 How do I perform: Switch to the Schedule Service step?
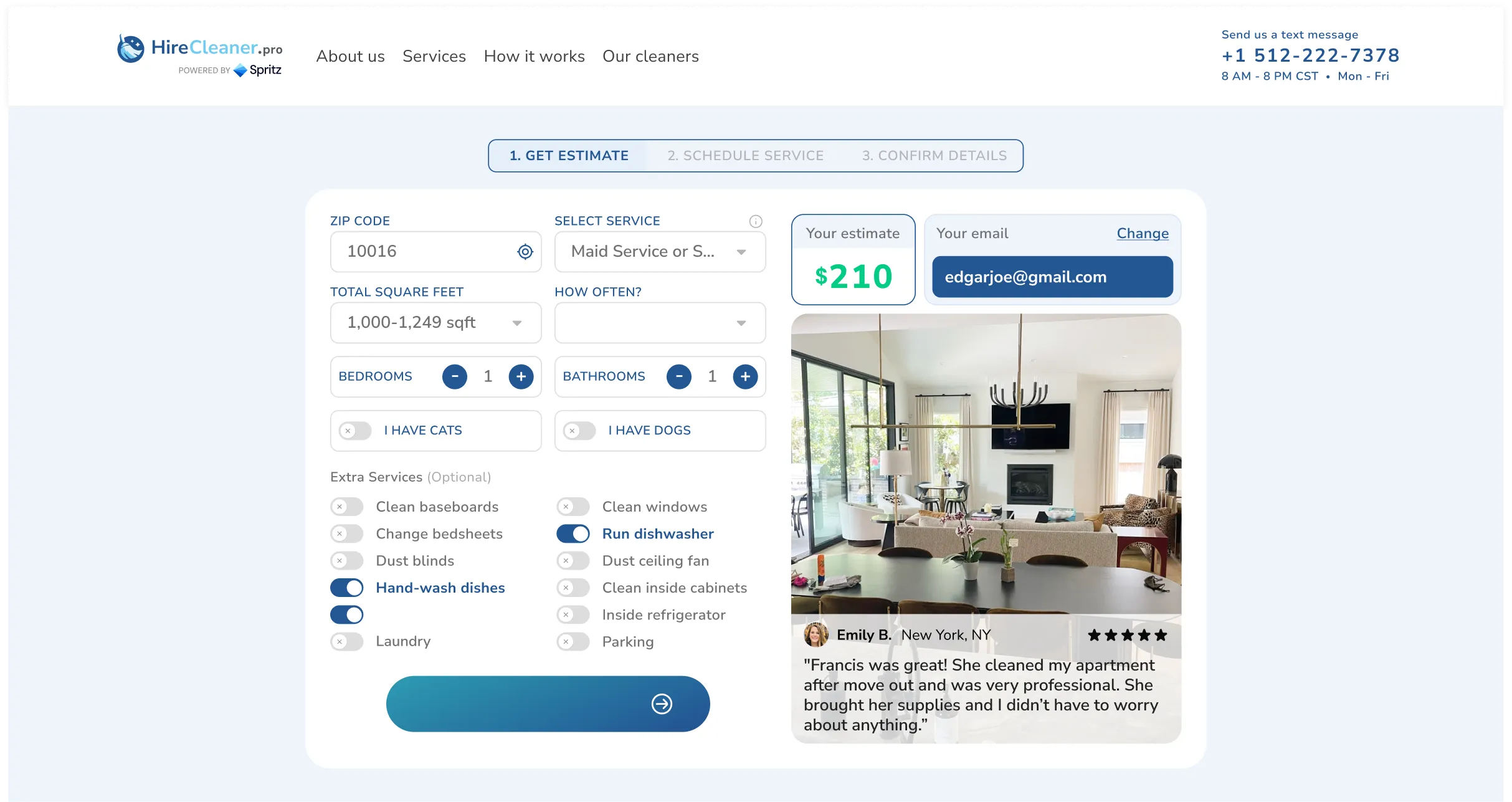(746, 156)
